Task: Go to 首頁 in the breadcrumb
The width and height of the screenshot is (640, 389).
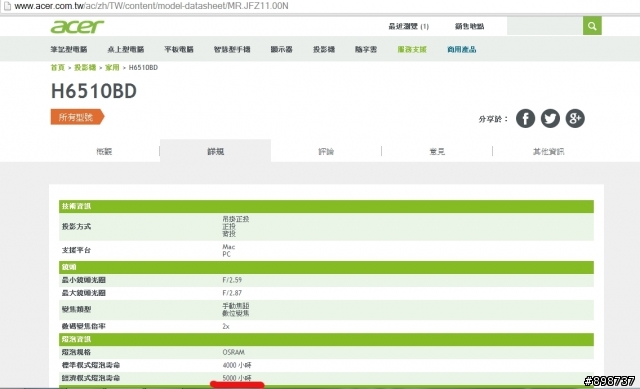Action: pyautogui.click(x=58, y=67)
